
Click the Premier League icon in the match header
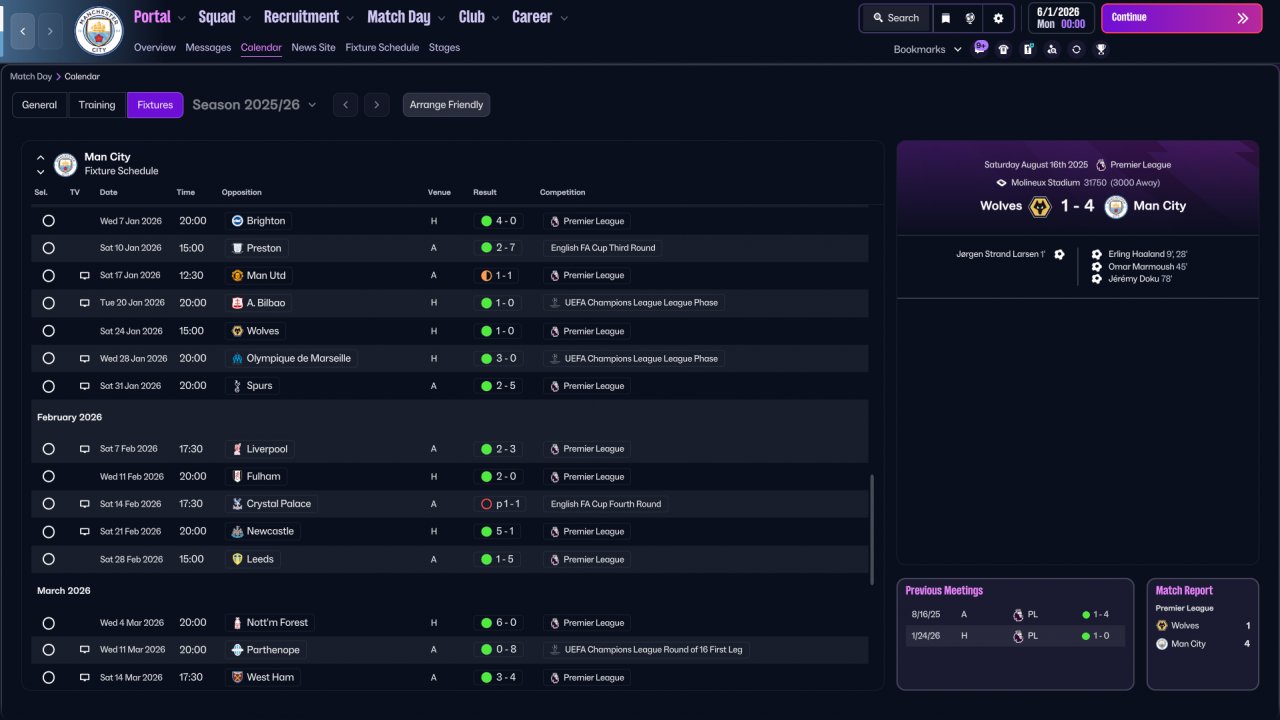click(1101, 165)
